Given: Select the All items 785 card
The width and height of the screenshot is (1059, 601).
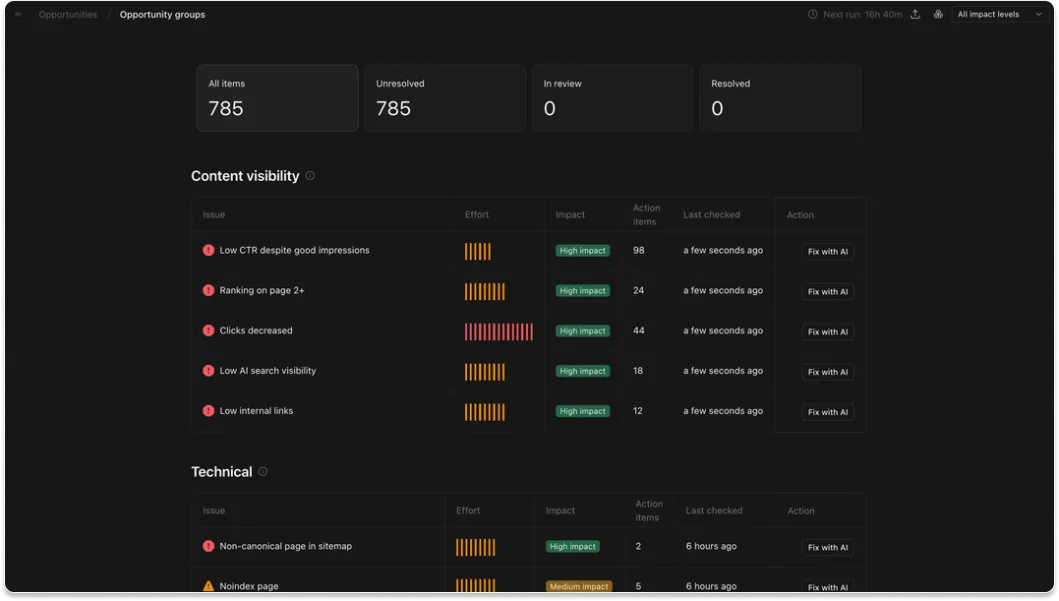Looking at the screenshot, I should [x=277, y=98].
